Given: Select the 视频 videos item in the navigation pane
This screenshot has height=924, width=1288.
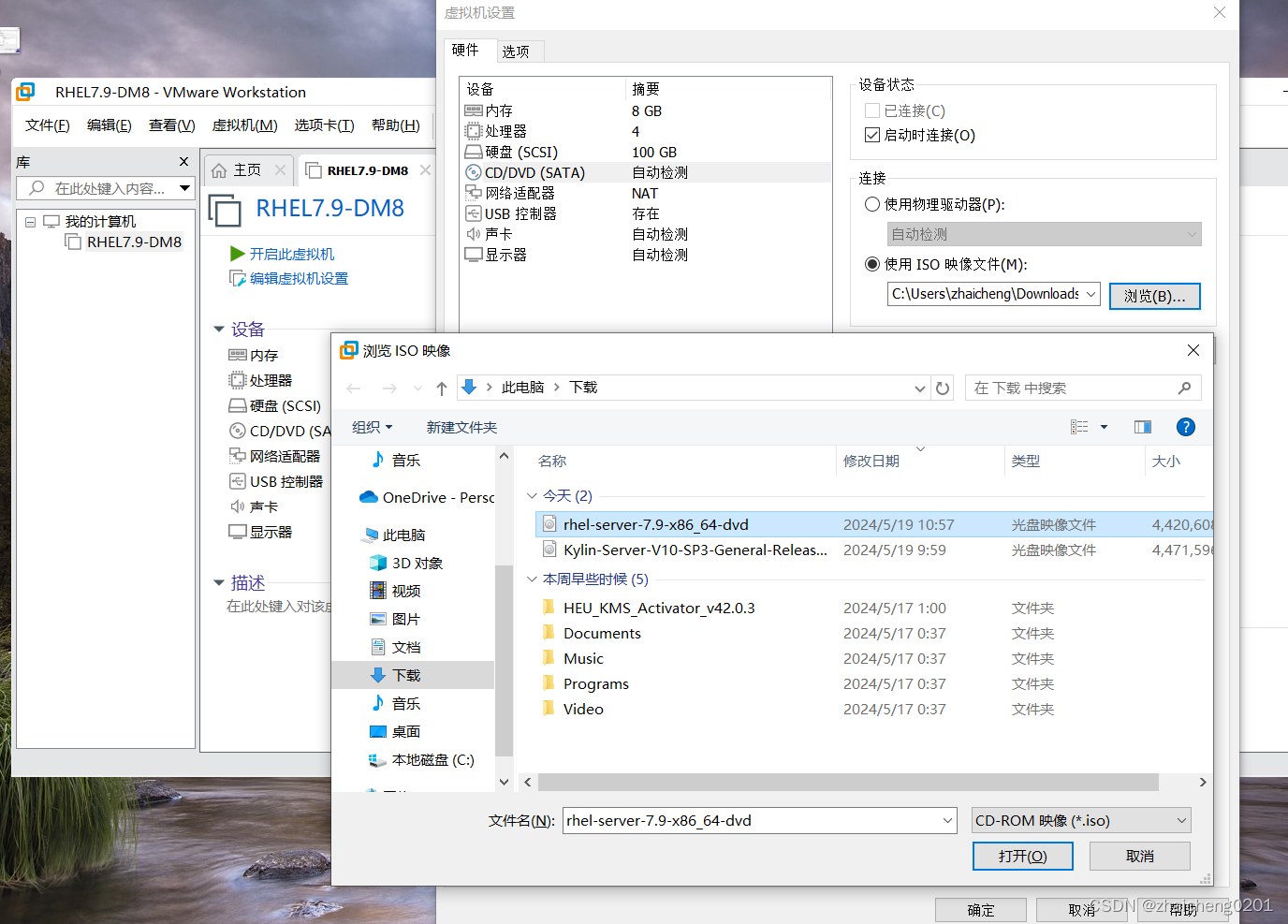Looking at the screenshot, I should (395, 591).
